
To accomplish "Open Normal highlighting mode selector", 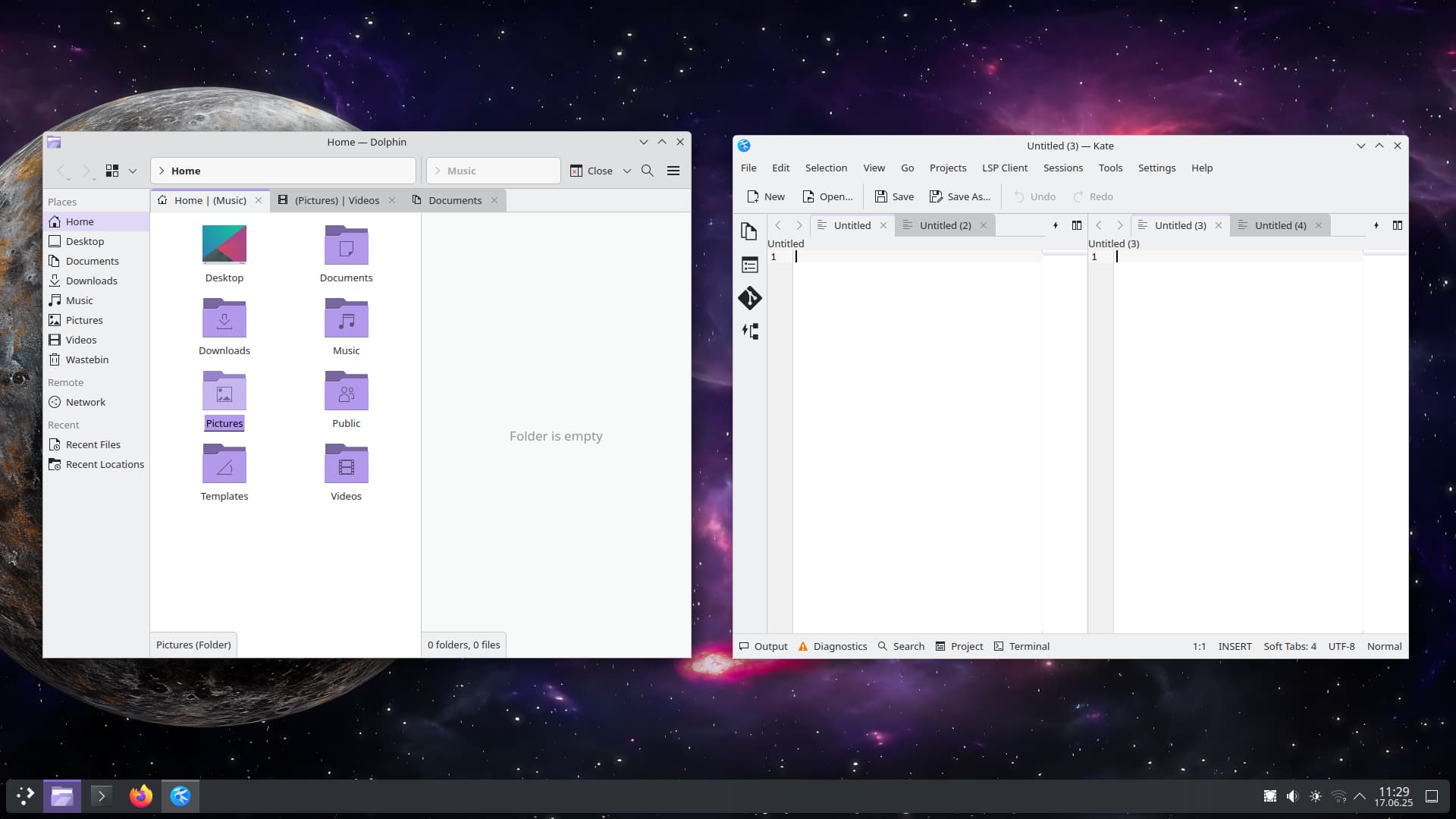I will 1384,646.
